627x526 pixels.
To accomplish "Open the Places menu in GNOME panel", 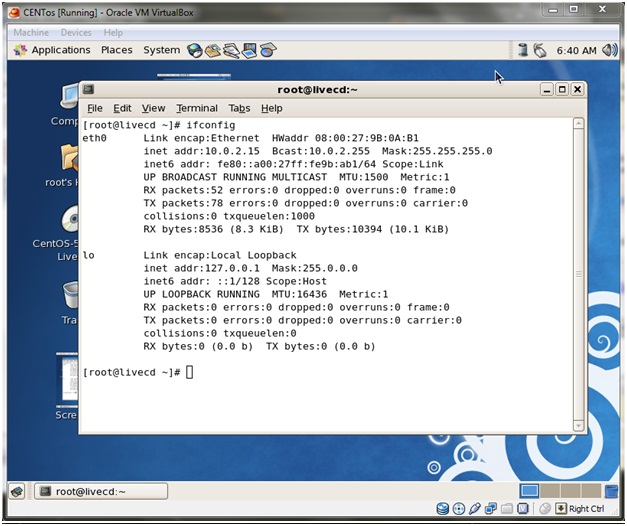I will [116, 50].
